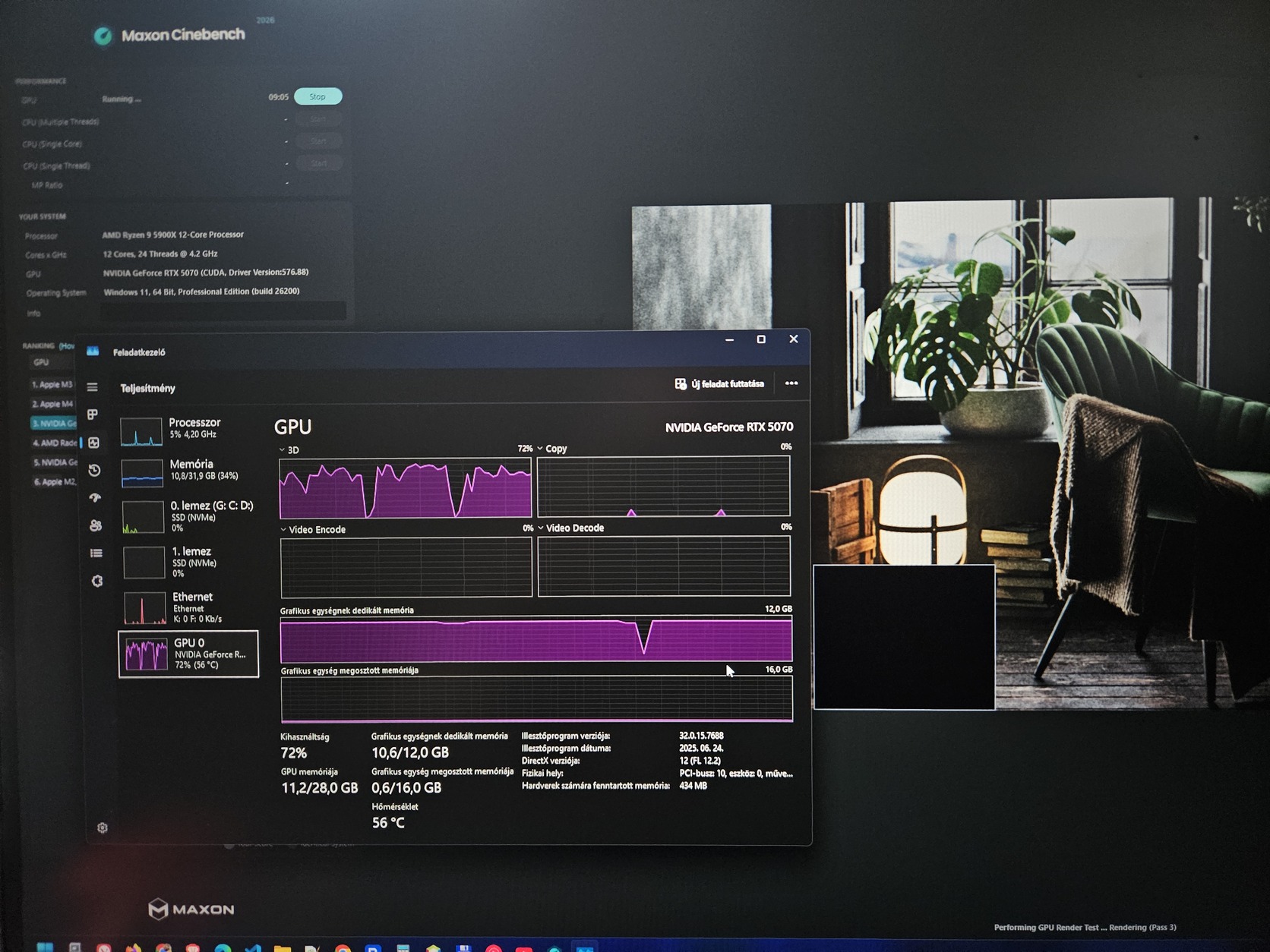
Task: Open the Services page in Task Manager
Action: pos(97,581)
